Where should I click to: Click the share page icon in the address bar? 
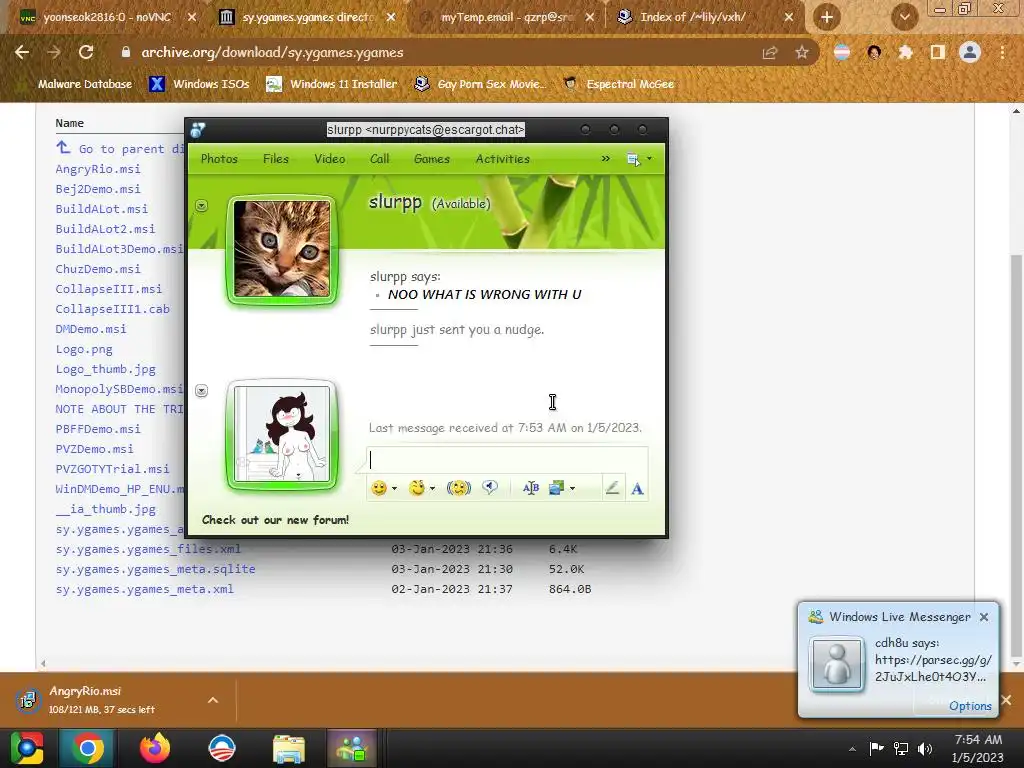pos(770,52)
